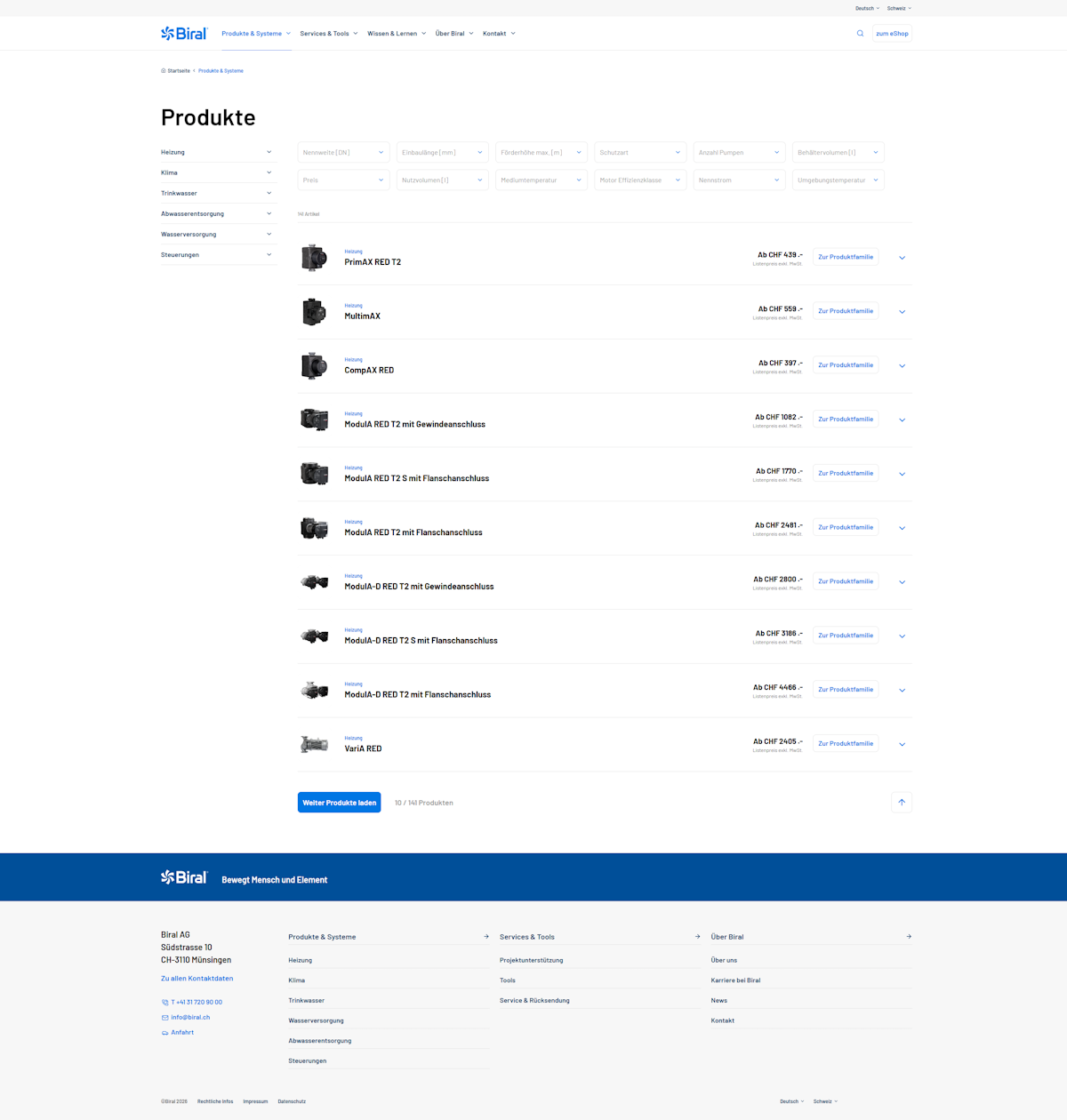Click MultimAX product image
Viewport: 1067px width, 1120px height.
pyautogui.click(x=314, y=312)
